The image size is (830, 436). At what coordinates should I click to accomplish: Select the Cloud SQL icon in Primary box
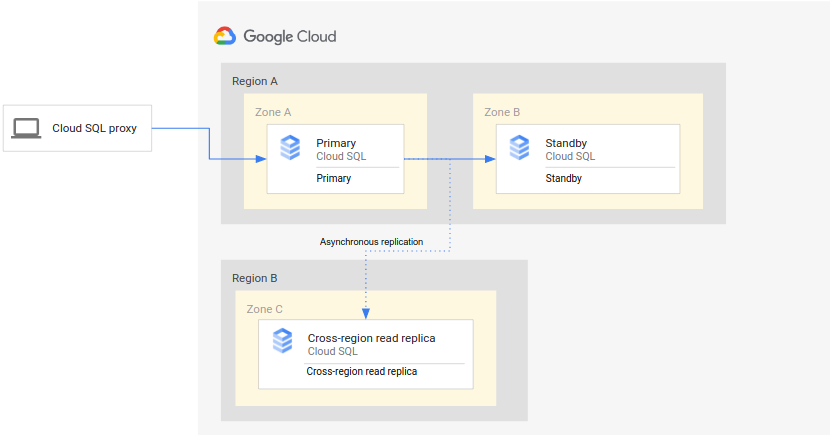click(290, 148)
